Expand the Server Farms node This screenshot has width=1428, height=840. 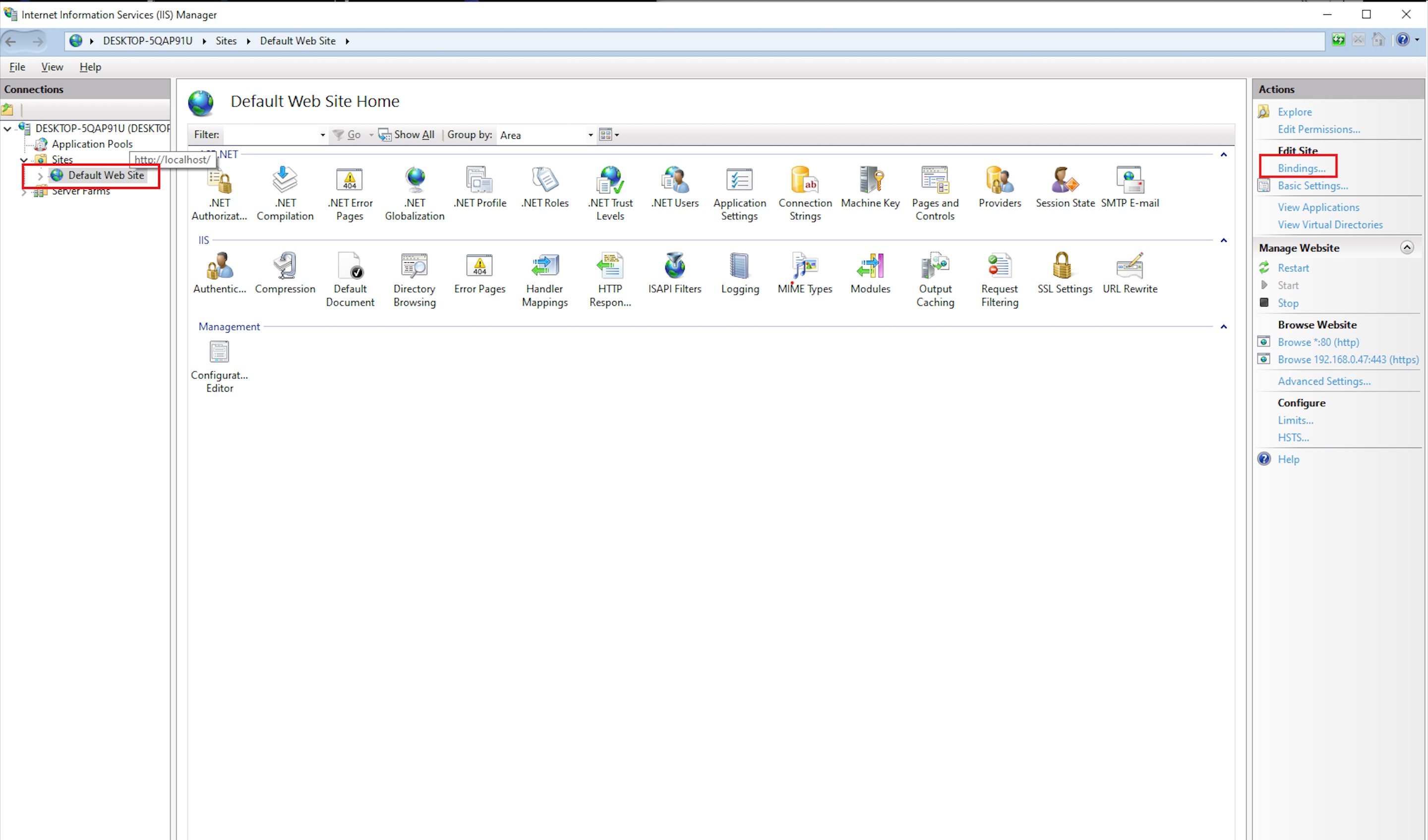point(24,192)
